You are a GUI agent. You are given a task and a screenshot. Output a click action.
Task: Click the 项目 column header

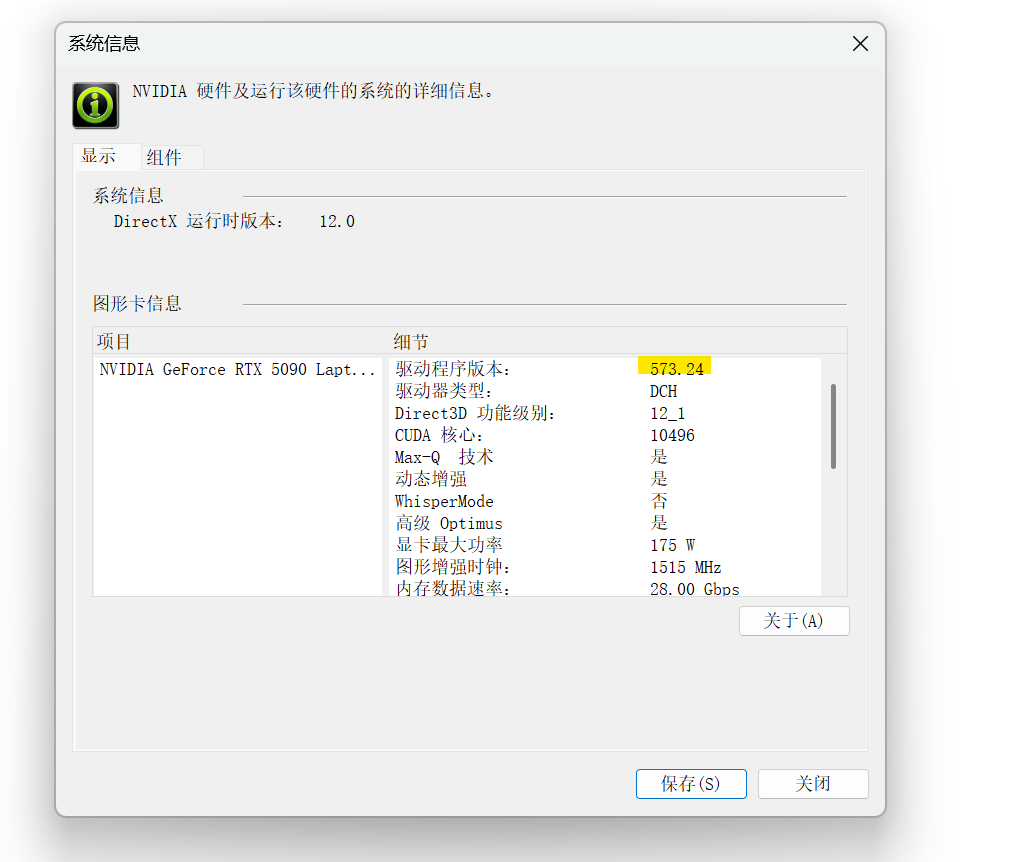[114, 341]
